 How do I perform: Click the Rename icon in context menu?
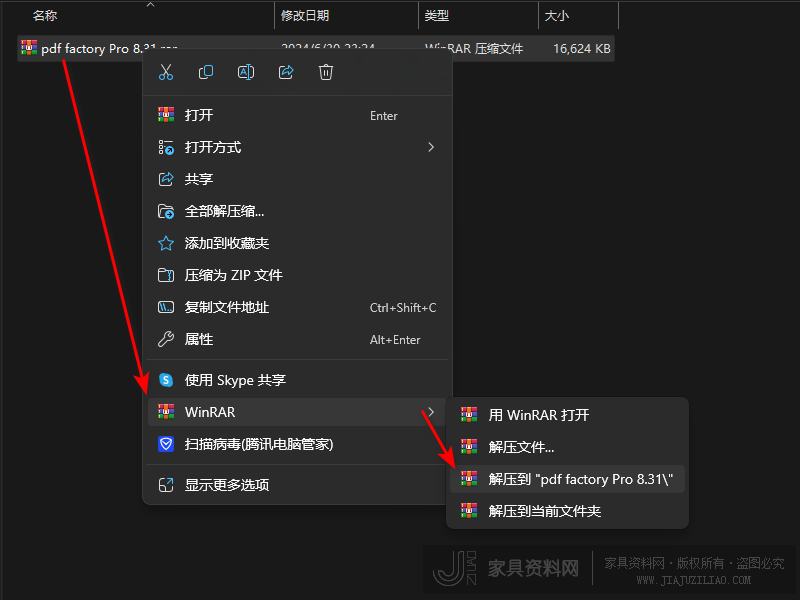246,72
